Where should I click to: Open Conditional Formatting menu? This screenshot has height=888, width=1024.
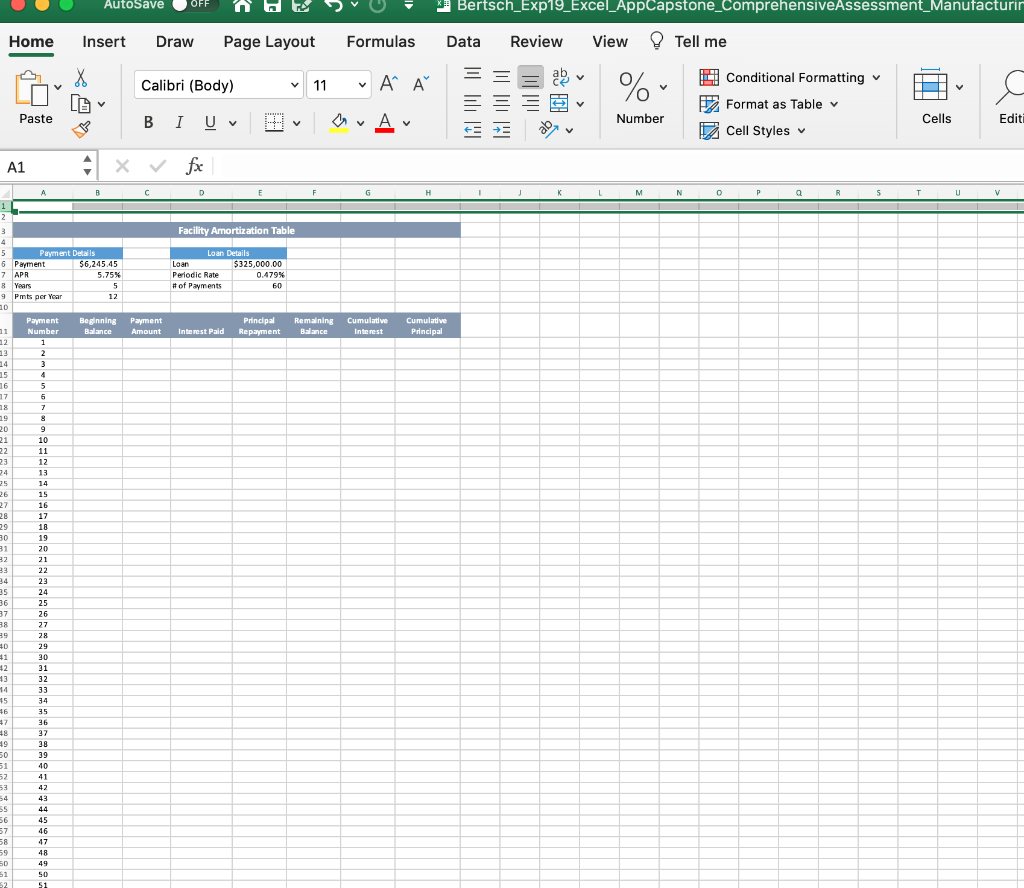(x=790, y=77)
